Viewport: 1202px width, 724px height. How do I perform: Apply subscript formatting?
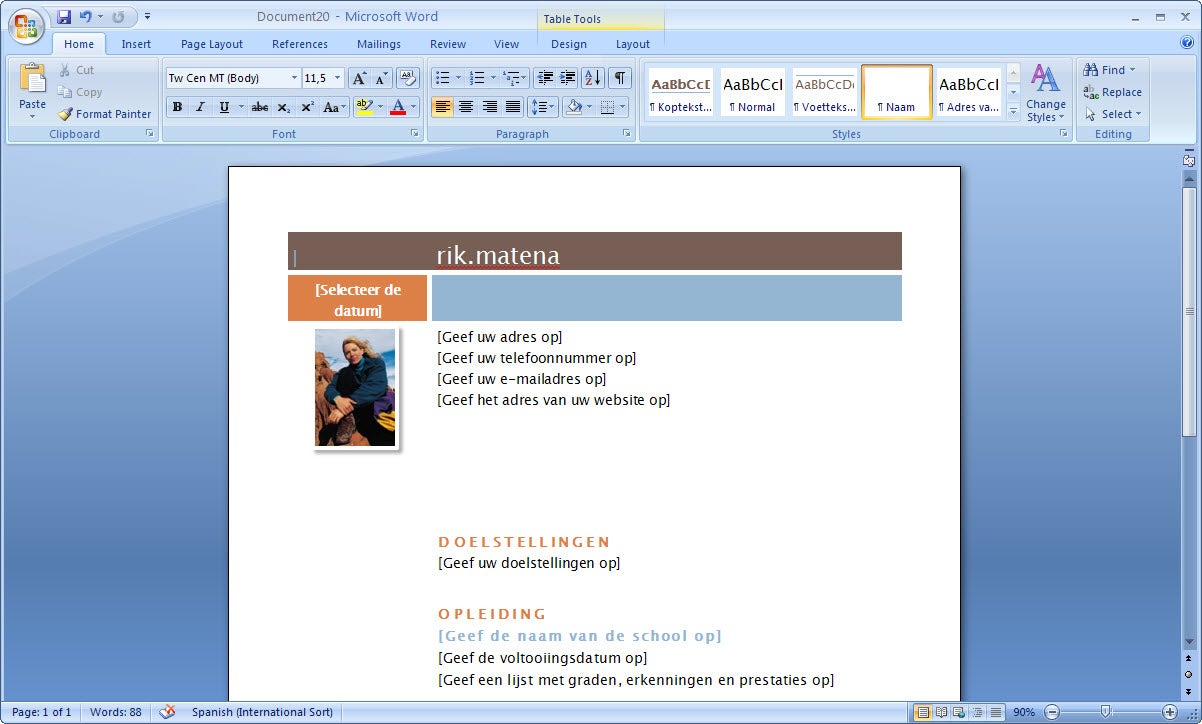pos(284,107)
